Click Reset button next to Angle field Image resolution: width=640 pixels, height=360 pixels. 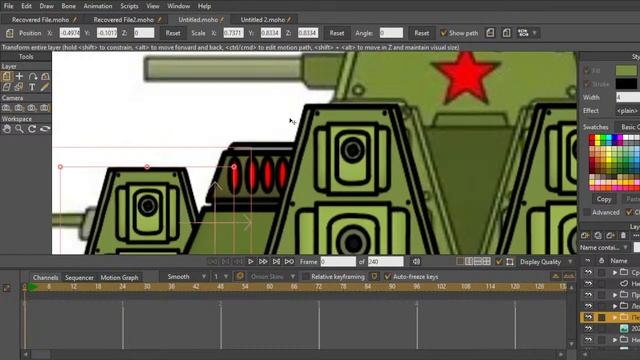(422, 33)
